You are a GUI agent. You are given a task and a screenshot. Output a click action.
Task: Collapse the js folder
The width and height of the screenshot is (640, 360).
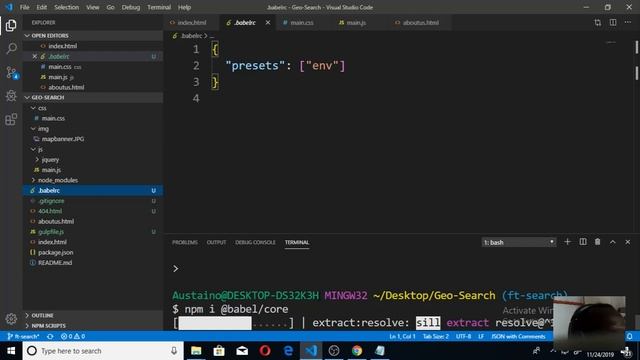coord(93,149)
